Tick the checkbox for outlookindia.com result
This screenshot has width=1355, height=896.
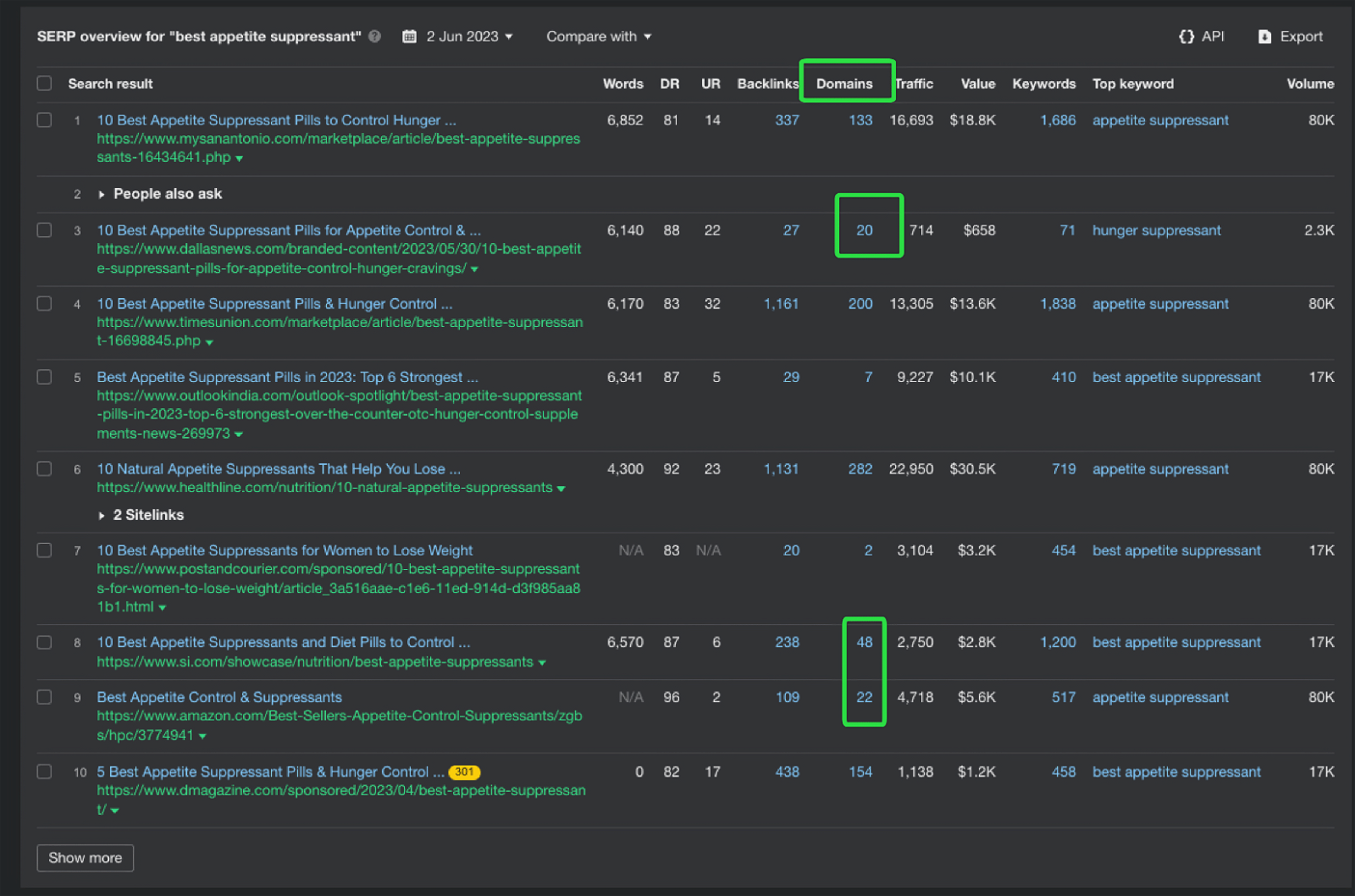click(x=44, y=377)
